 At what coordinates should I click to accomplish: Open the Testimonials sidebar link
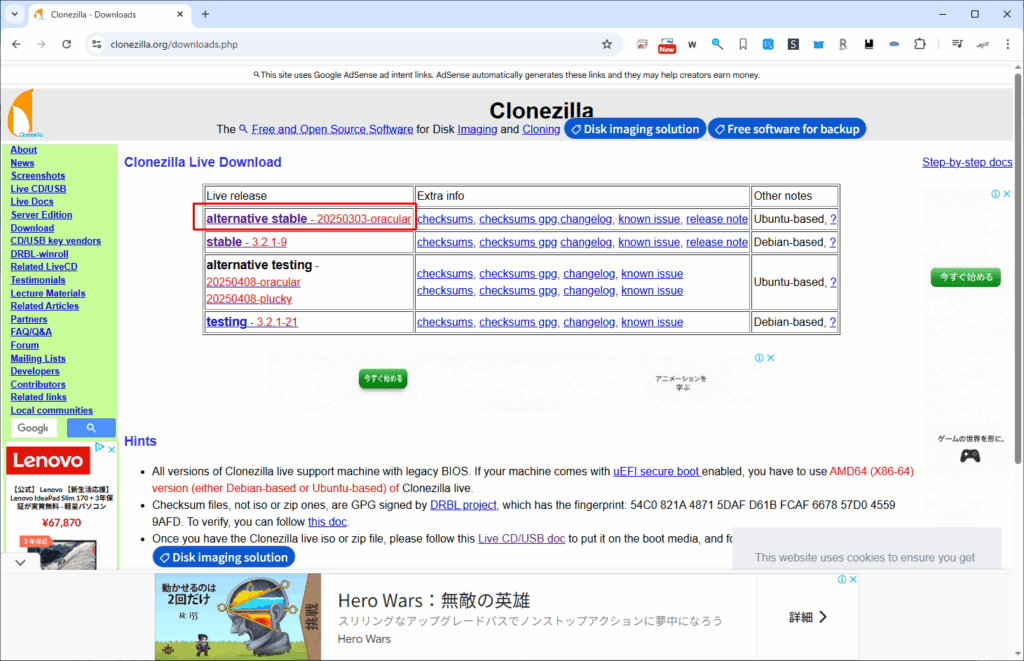[x=38, y=280]
